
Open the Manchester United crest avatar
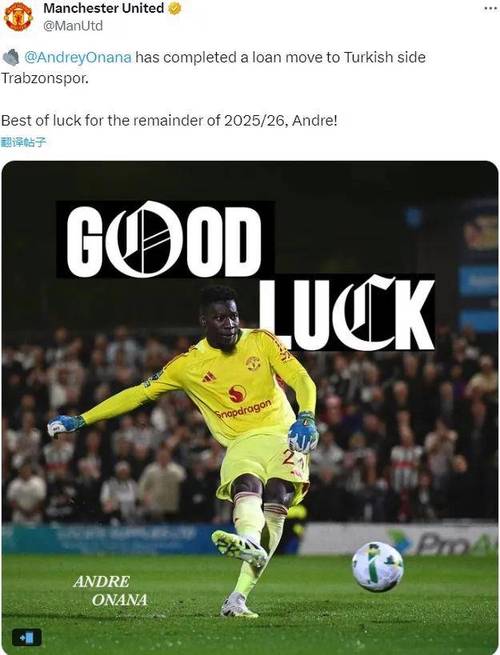coord(18,17)
